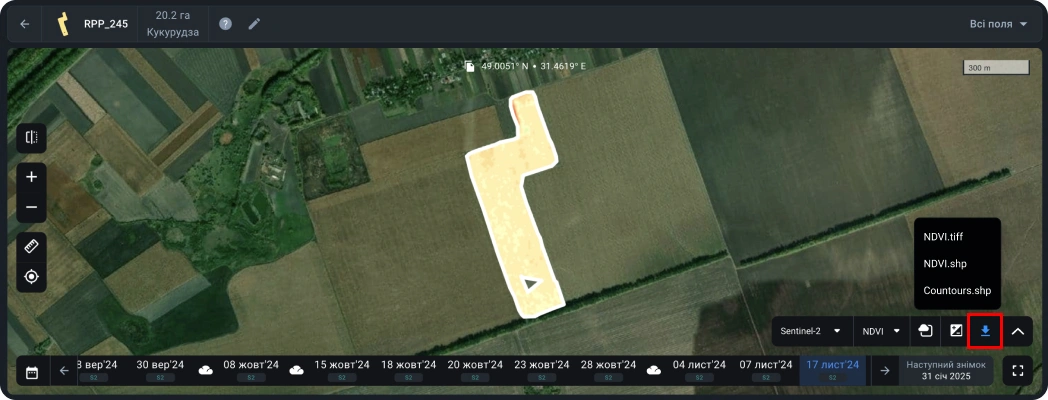Zoom out with the minus button
The image size is (1048, 400).
31,207
